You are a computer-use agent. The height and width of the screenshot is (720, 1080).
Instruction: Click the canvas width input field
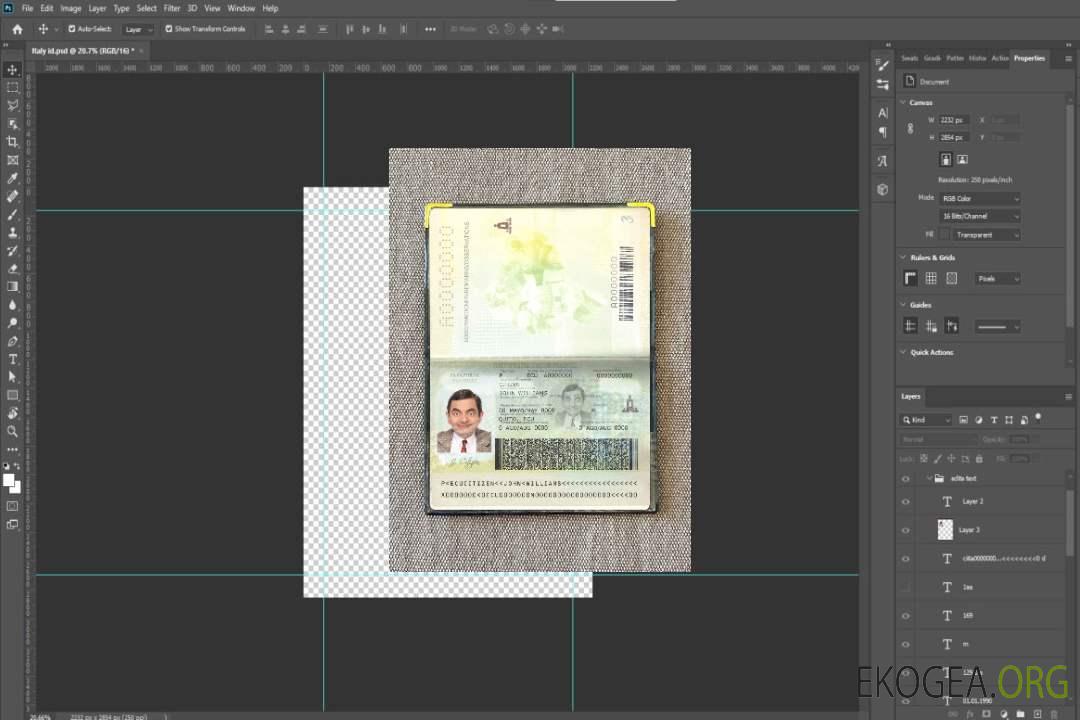(954, 120)
